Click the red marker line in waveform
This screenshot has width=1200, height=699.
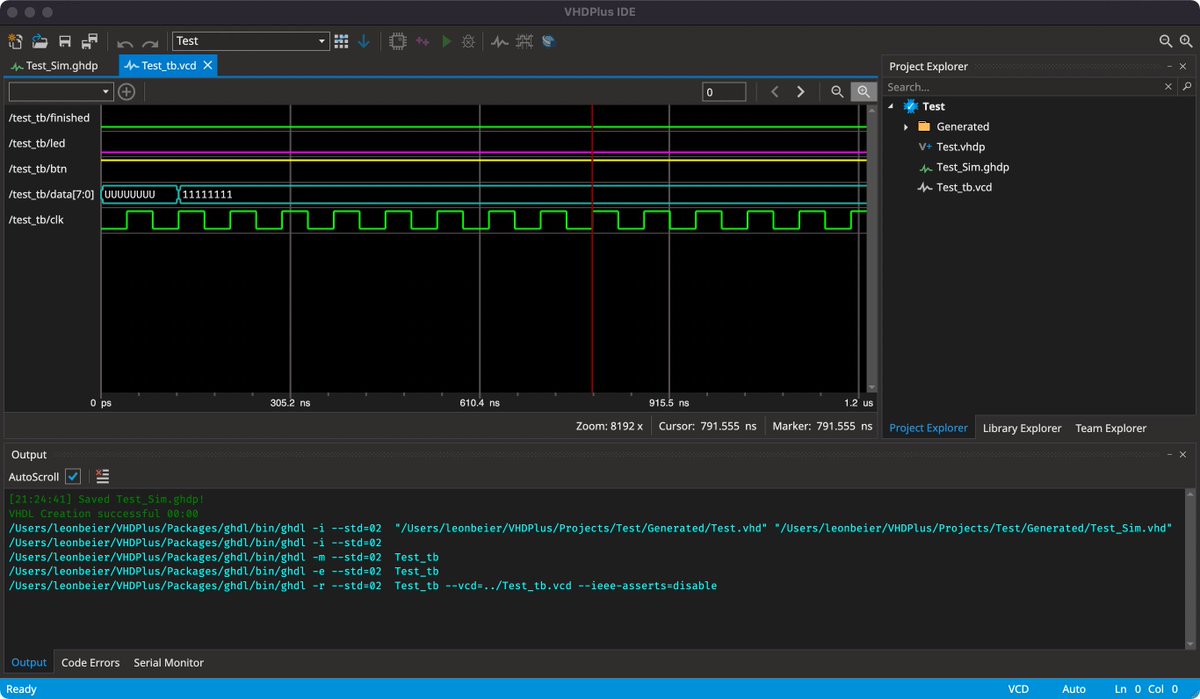(x=592, y=250)
